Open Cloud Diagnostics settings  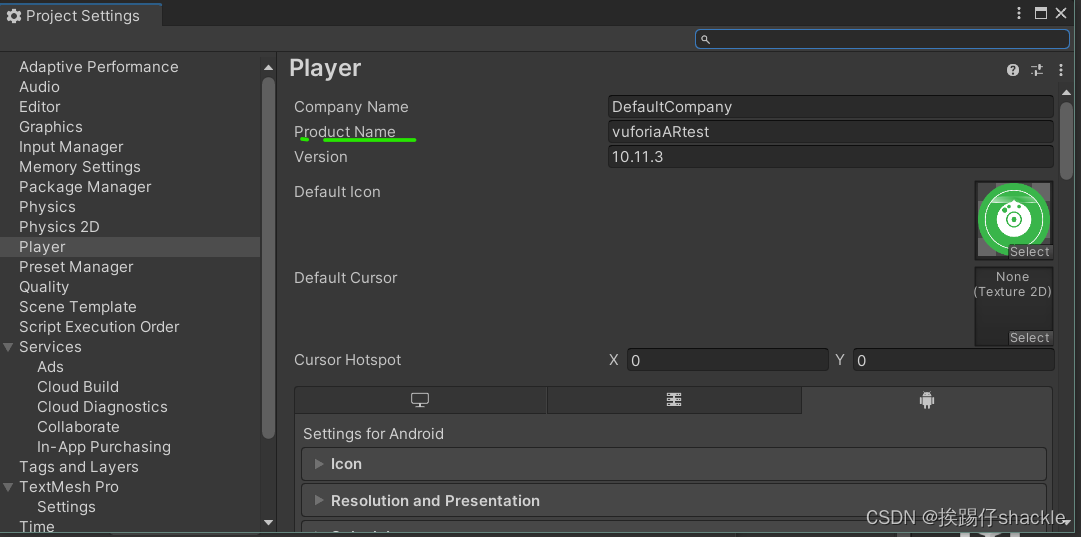[x=102, y=407]
